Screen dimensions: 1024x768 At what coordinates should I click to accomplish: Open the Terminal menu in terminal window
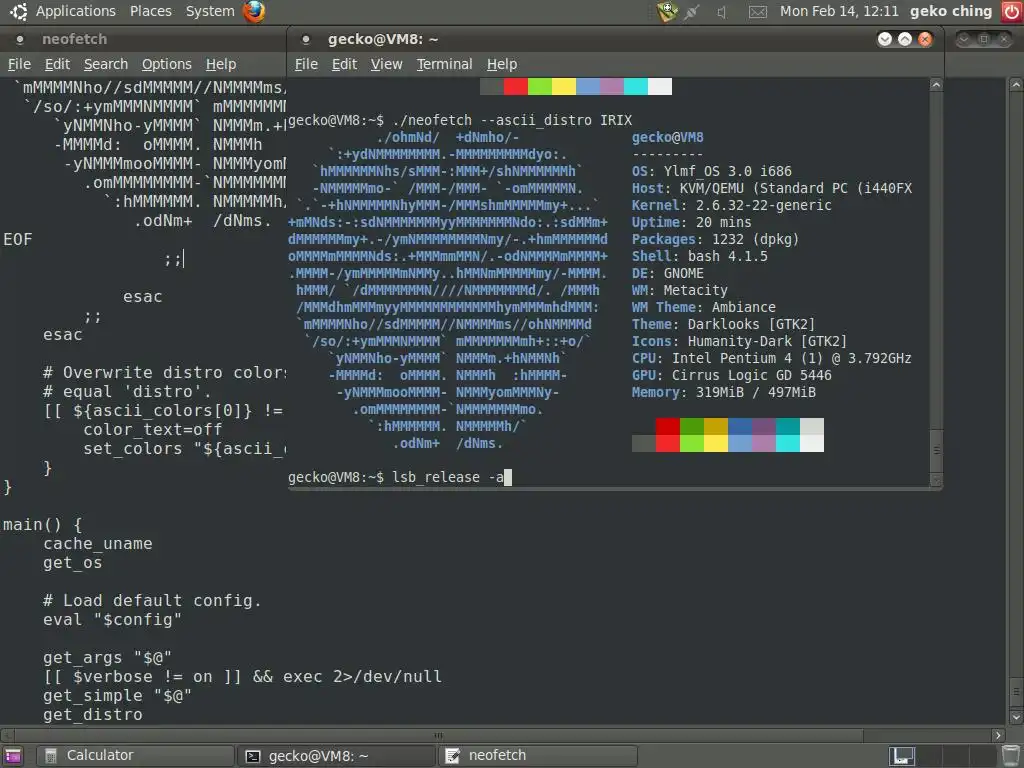click(444, 64)
